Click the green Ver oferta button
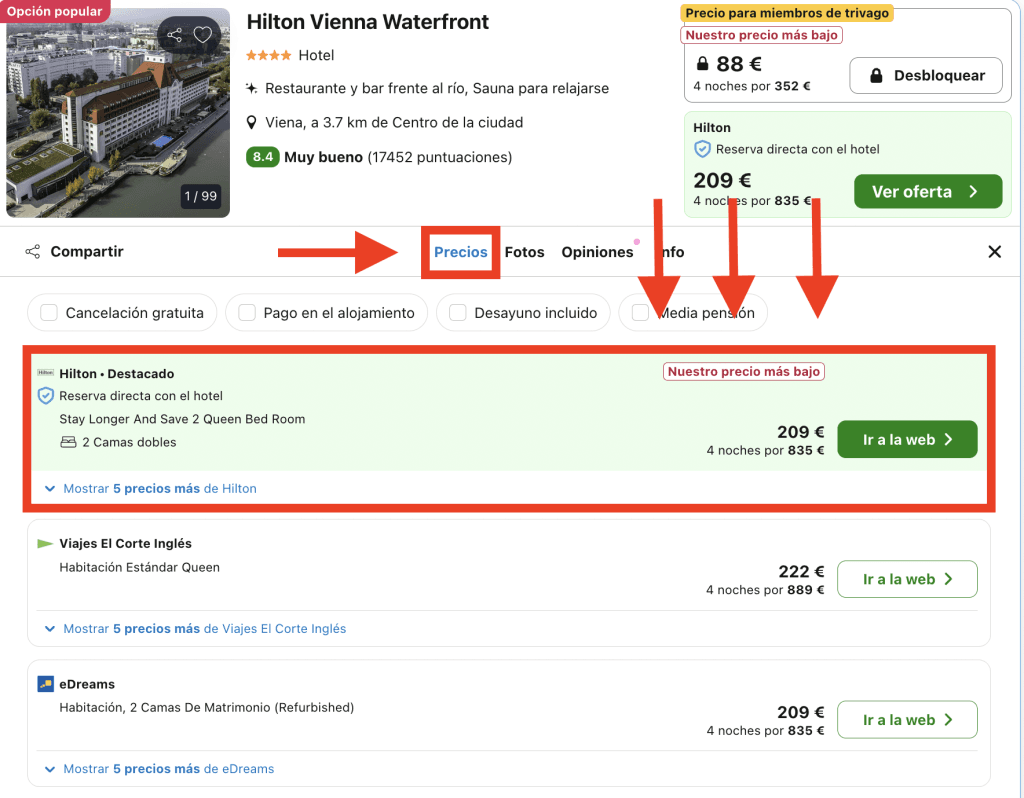Screen dimensions: 1024x798 [927, 192]
